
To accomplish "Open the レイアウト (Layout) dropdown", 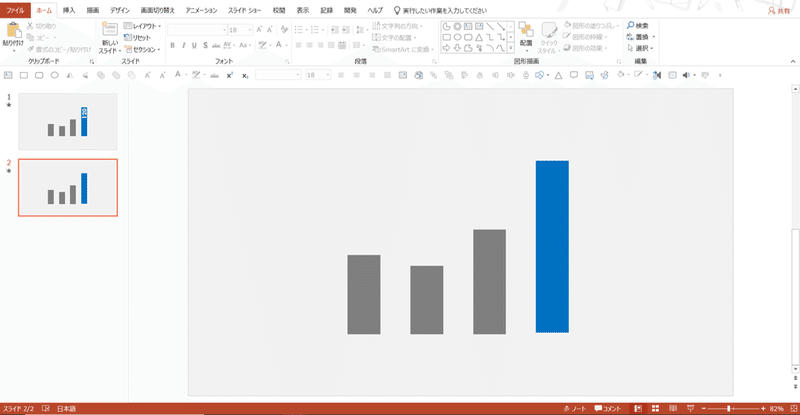I will [142, 26].
